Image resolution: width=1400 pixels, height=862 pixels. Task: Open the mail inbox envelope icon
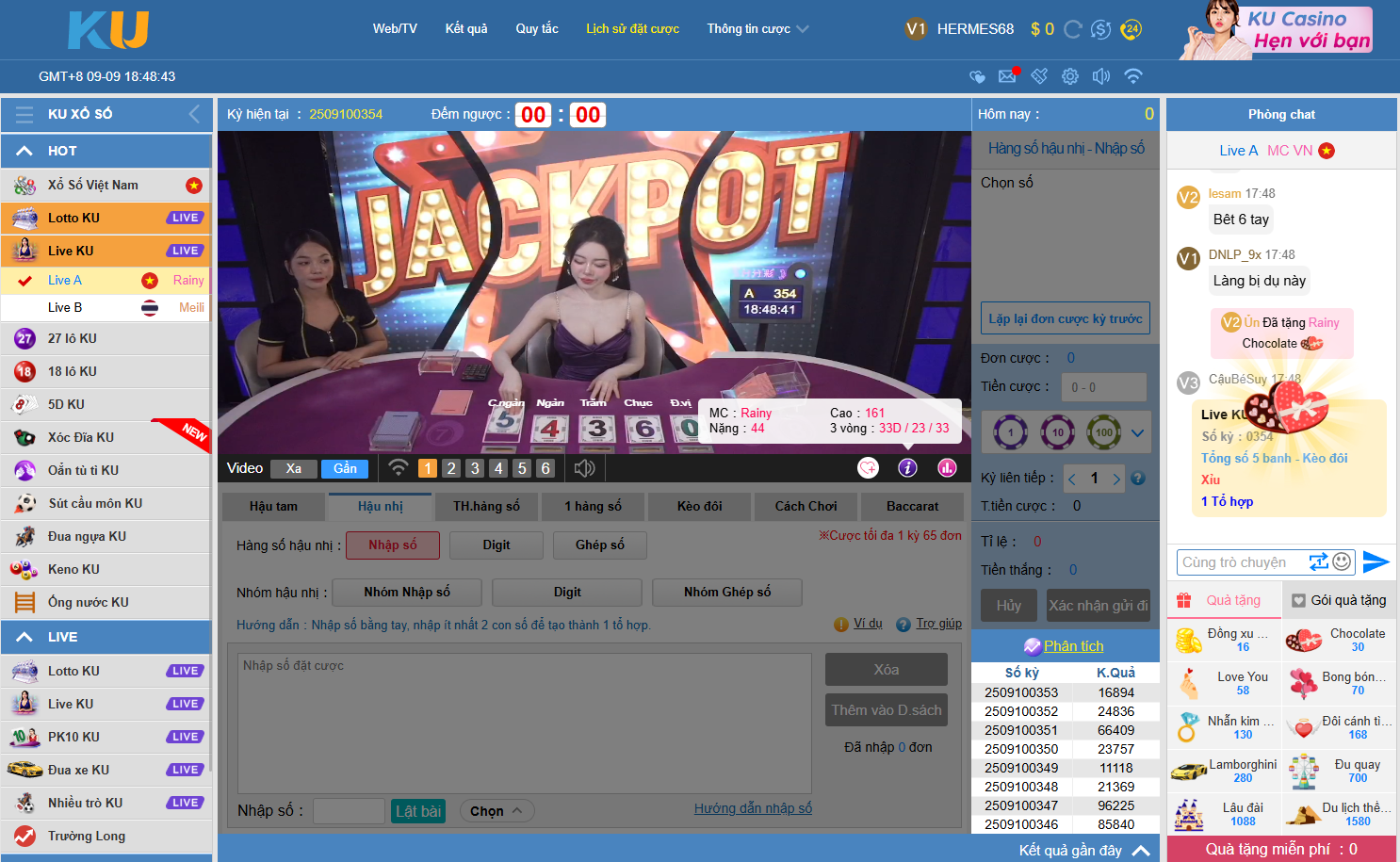pos(1007,76)
